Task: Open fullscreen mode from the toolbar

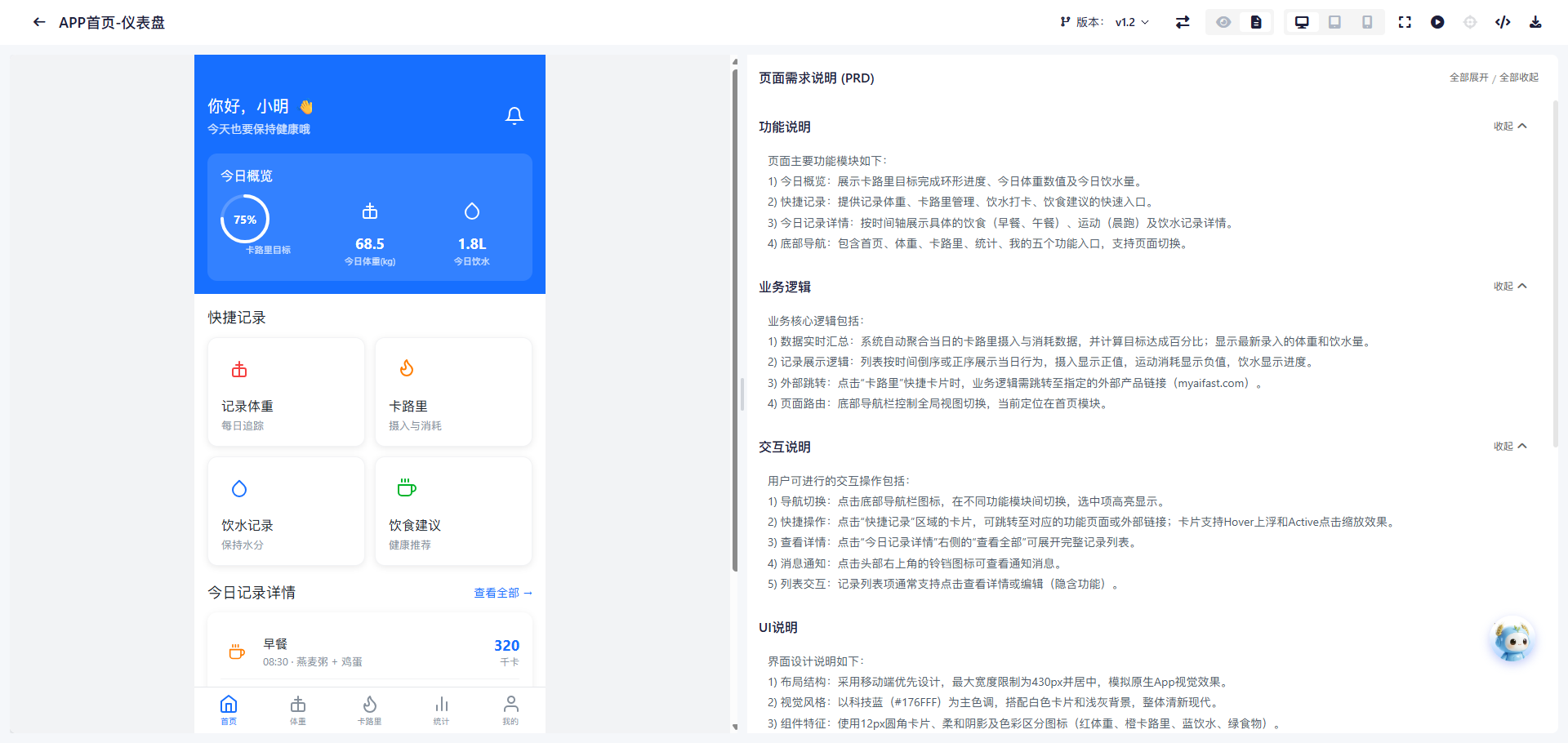Action: click(1405, 22)
